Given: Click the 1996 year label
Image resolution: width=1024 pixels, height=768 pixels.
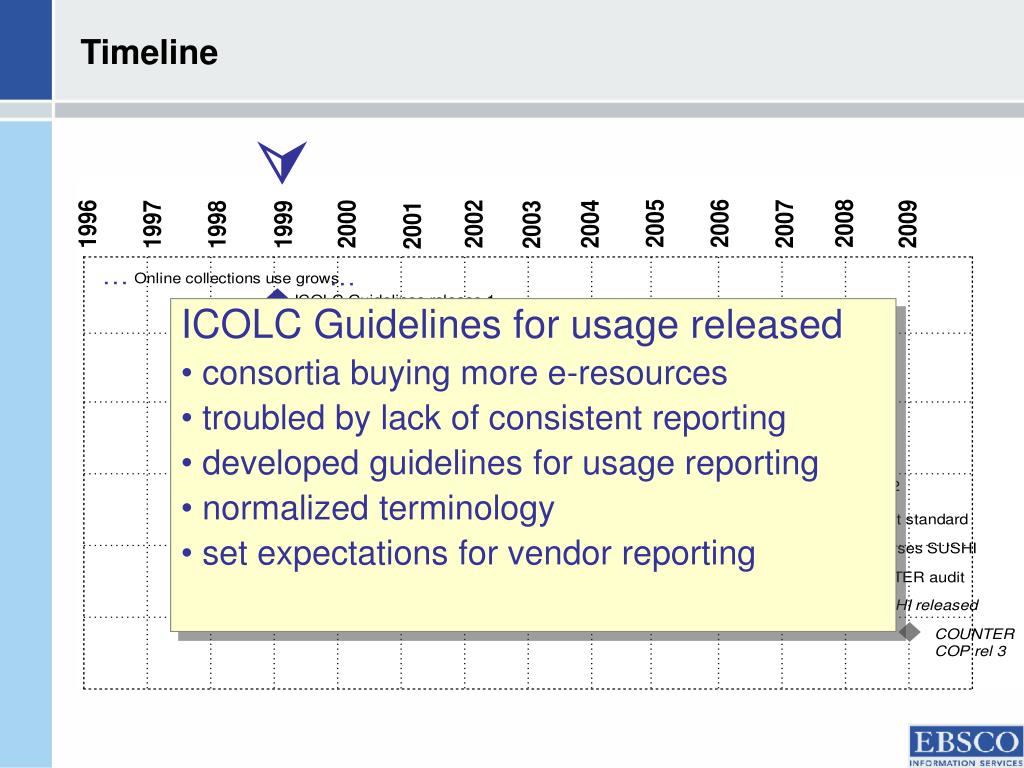Looking at the screenshot, I should tap(88, 224).
